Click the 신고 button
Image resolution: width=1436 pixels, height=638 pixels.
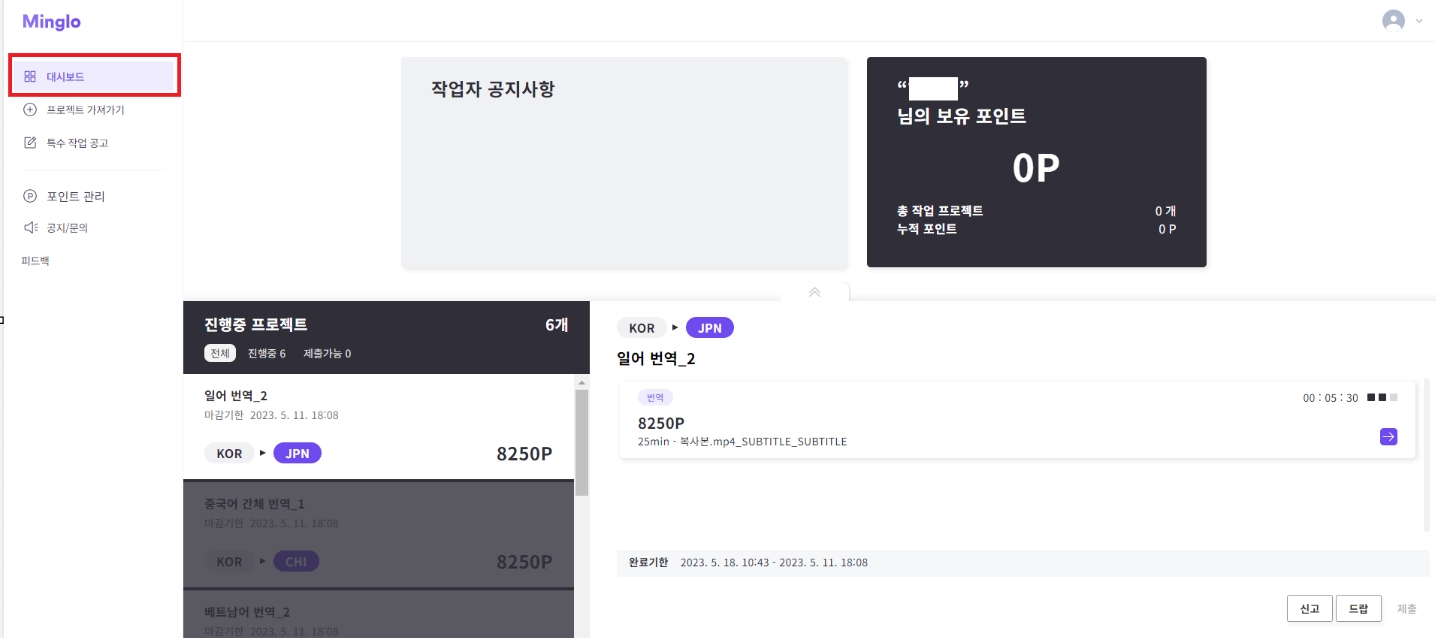[x=1309, y=608]
